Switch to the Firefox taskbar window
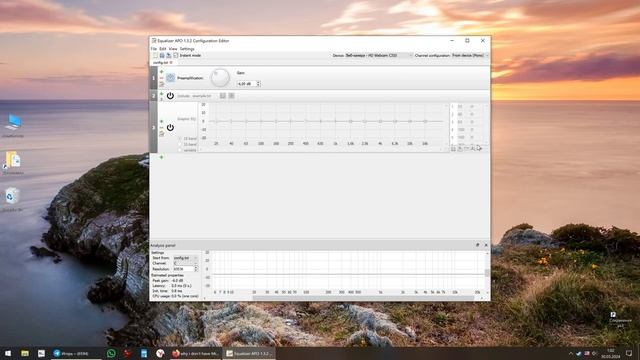This screenshot has width=640, height=360. pyautogui.click(x=195, y=353)
